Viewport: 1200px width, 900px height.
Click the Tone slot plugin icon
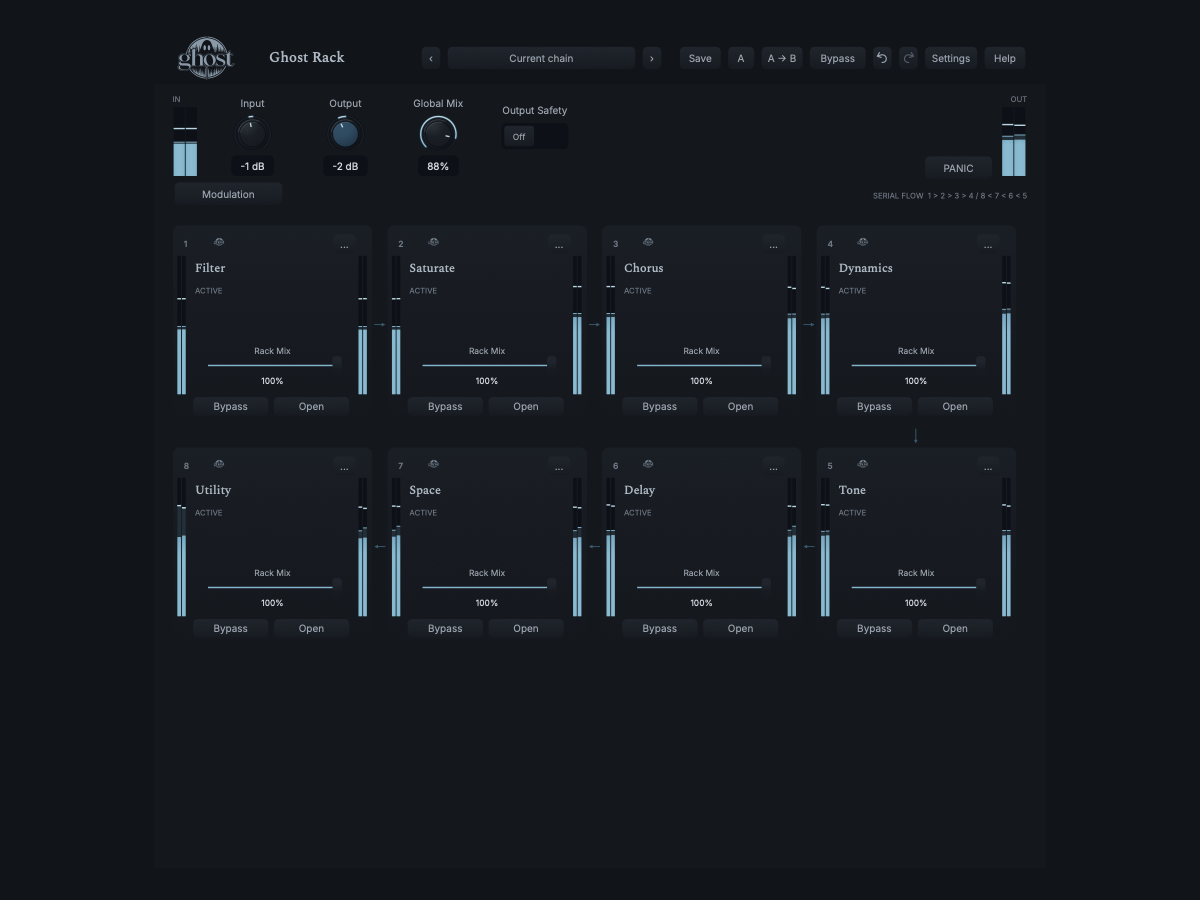(862, 464)
